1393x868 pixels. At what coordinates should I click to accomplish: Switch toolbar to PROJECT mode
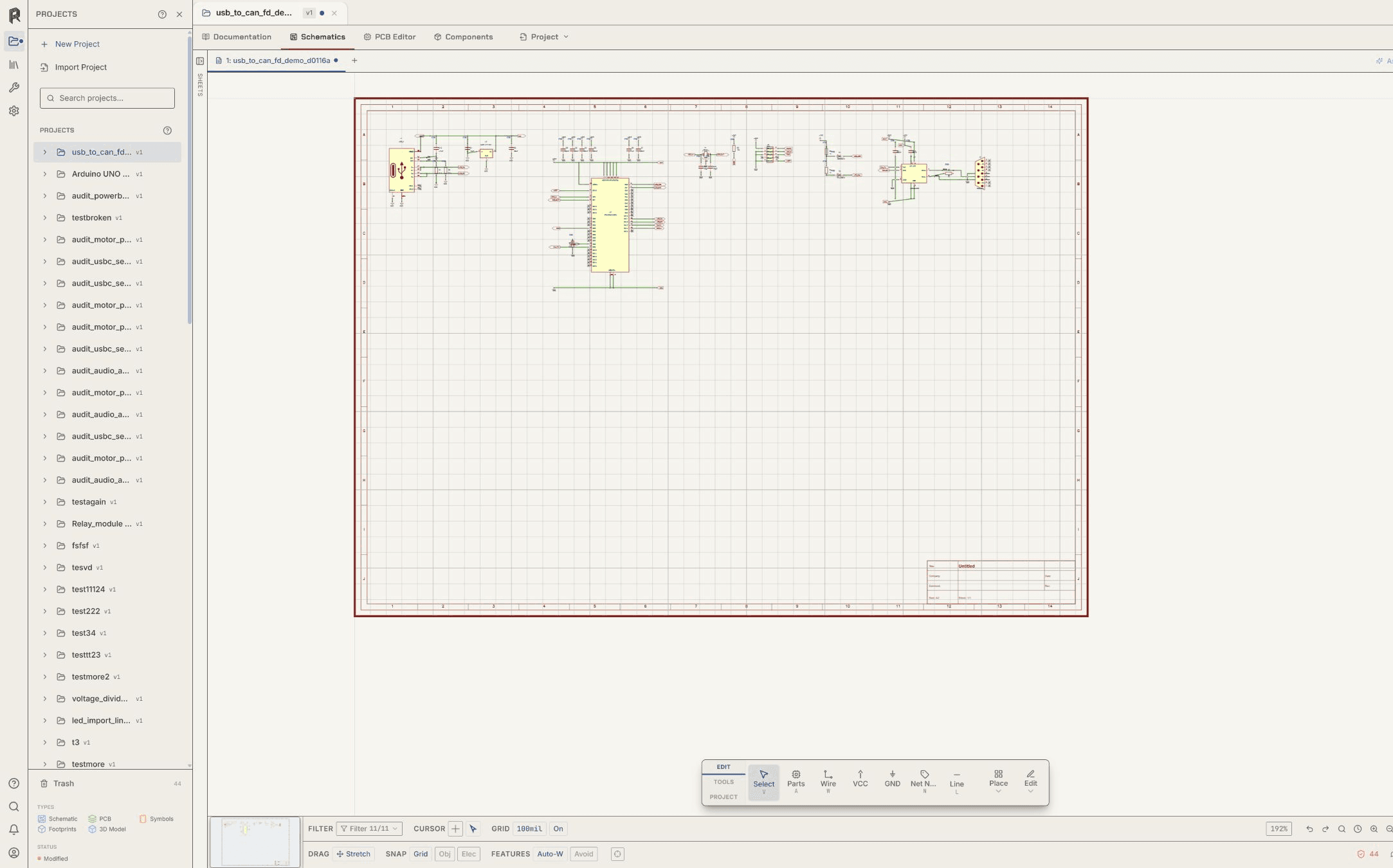tap(724, 797)
